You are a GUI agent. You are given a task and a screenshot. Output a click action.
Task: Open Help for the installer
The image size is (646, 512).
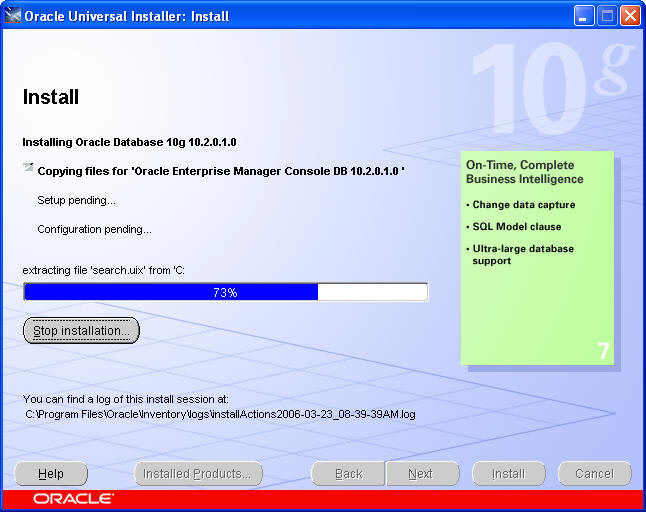[51, 474]
